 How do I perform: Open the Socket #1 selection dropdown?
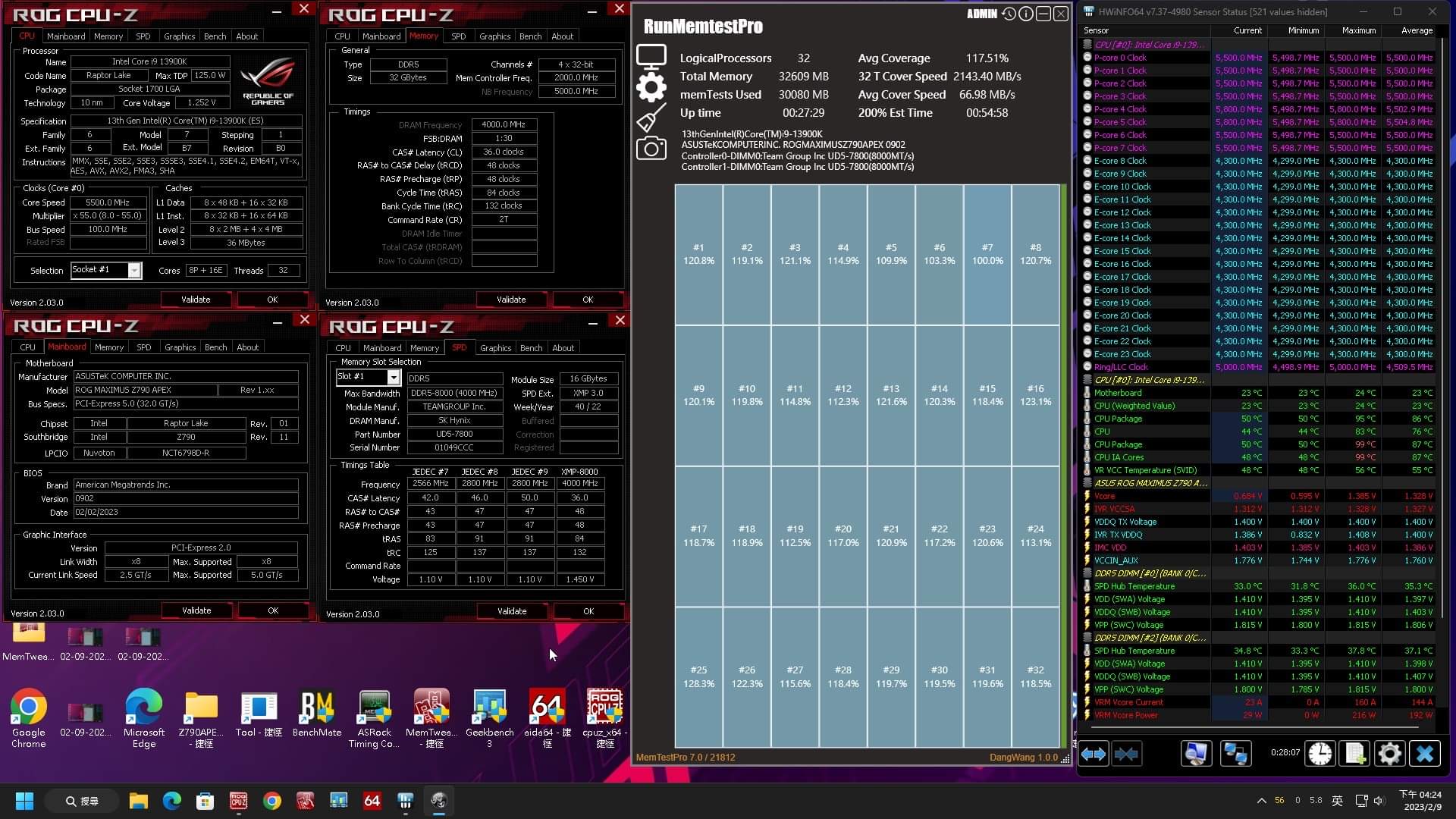(x=134, y=270)
